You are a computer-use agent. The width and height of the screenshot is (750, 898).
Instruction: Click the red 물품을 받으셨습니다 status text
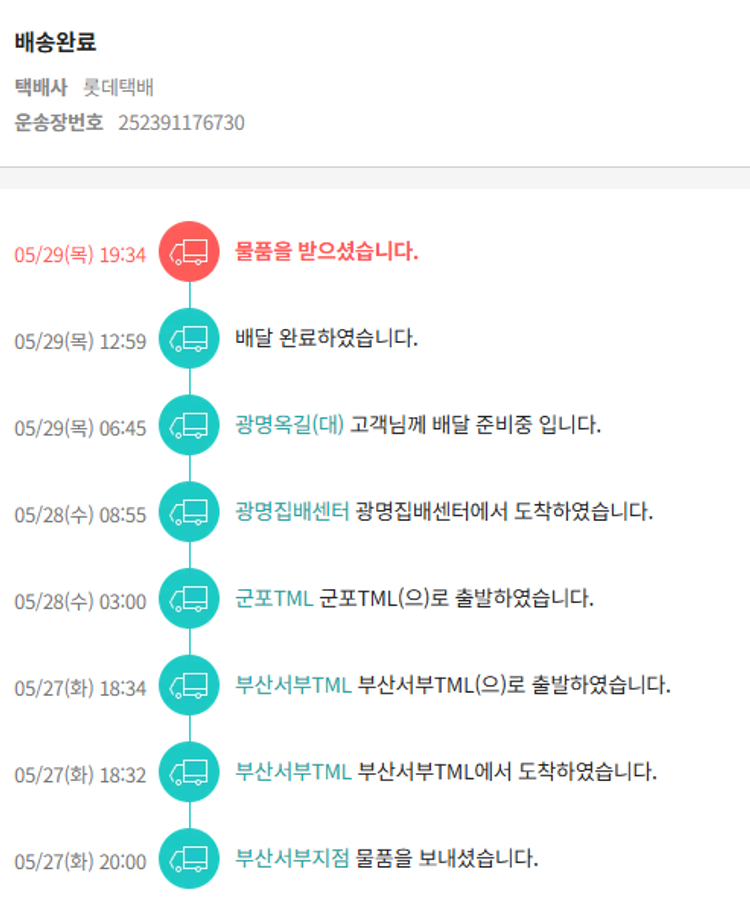pos(326,251)
